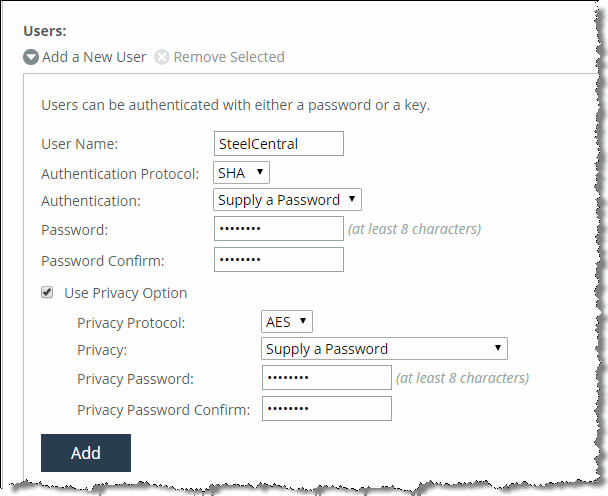Click the Remove Selected link text
This screenshot has width=608, height=496.
click(229, 57)
